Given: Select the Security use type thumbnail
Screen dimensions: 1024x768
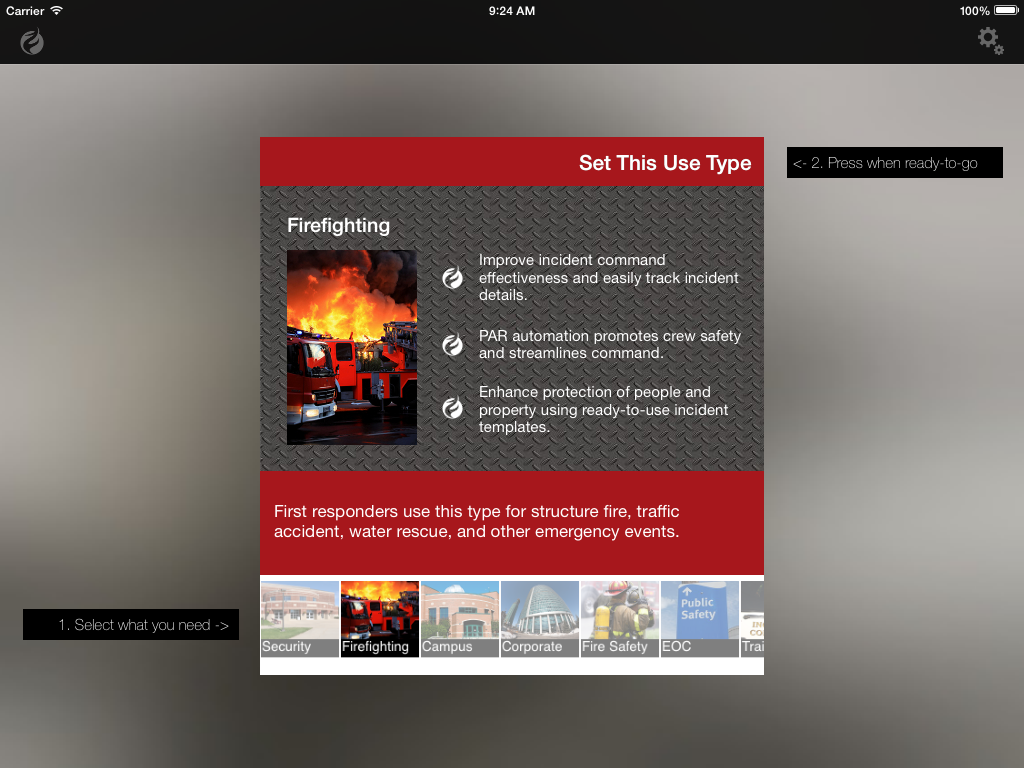Looking at the screenshot, I should click(299, 618).
